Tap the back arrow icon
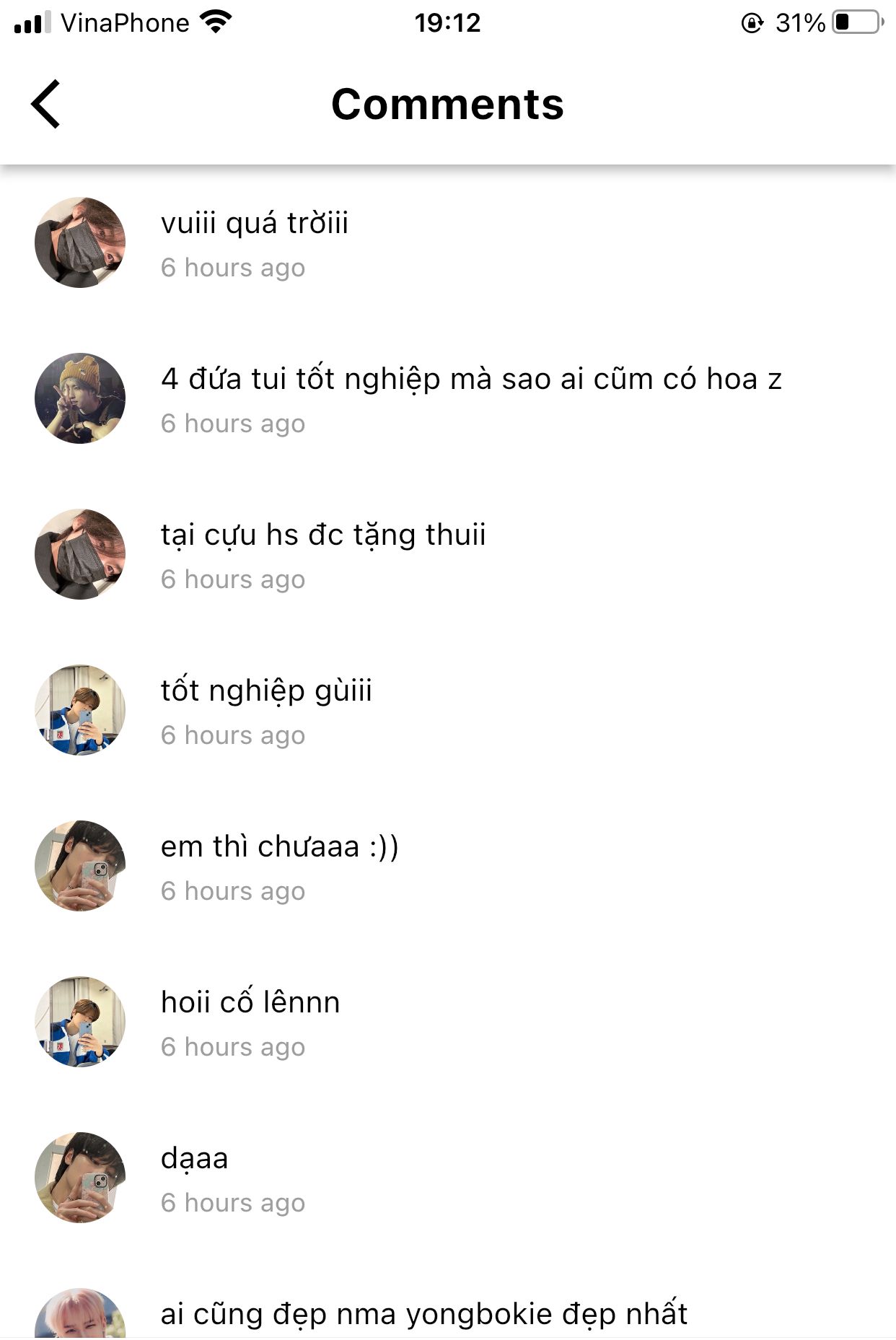 click(45, 104)
